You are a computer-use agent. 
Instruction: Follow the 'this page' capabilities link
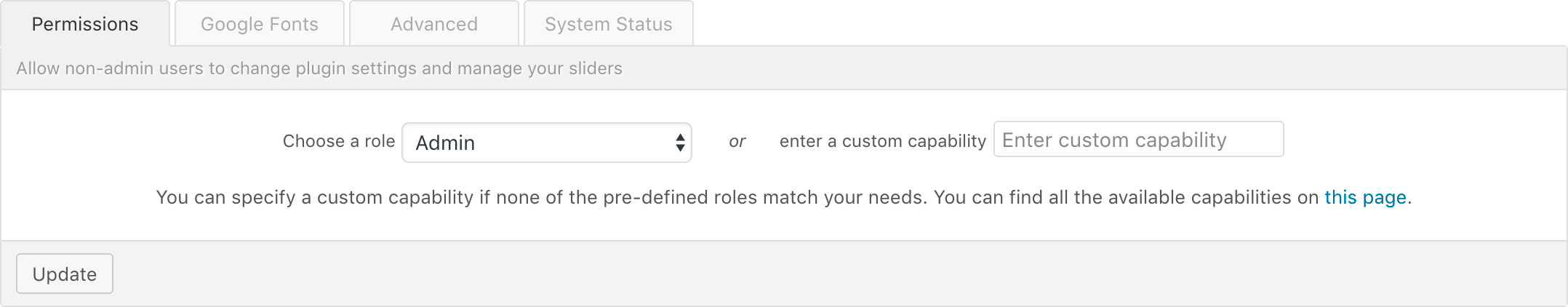click(x=1365, y=197)
